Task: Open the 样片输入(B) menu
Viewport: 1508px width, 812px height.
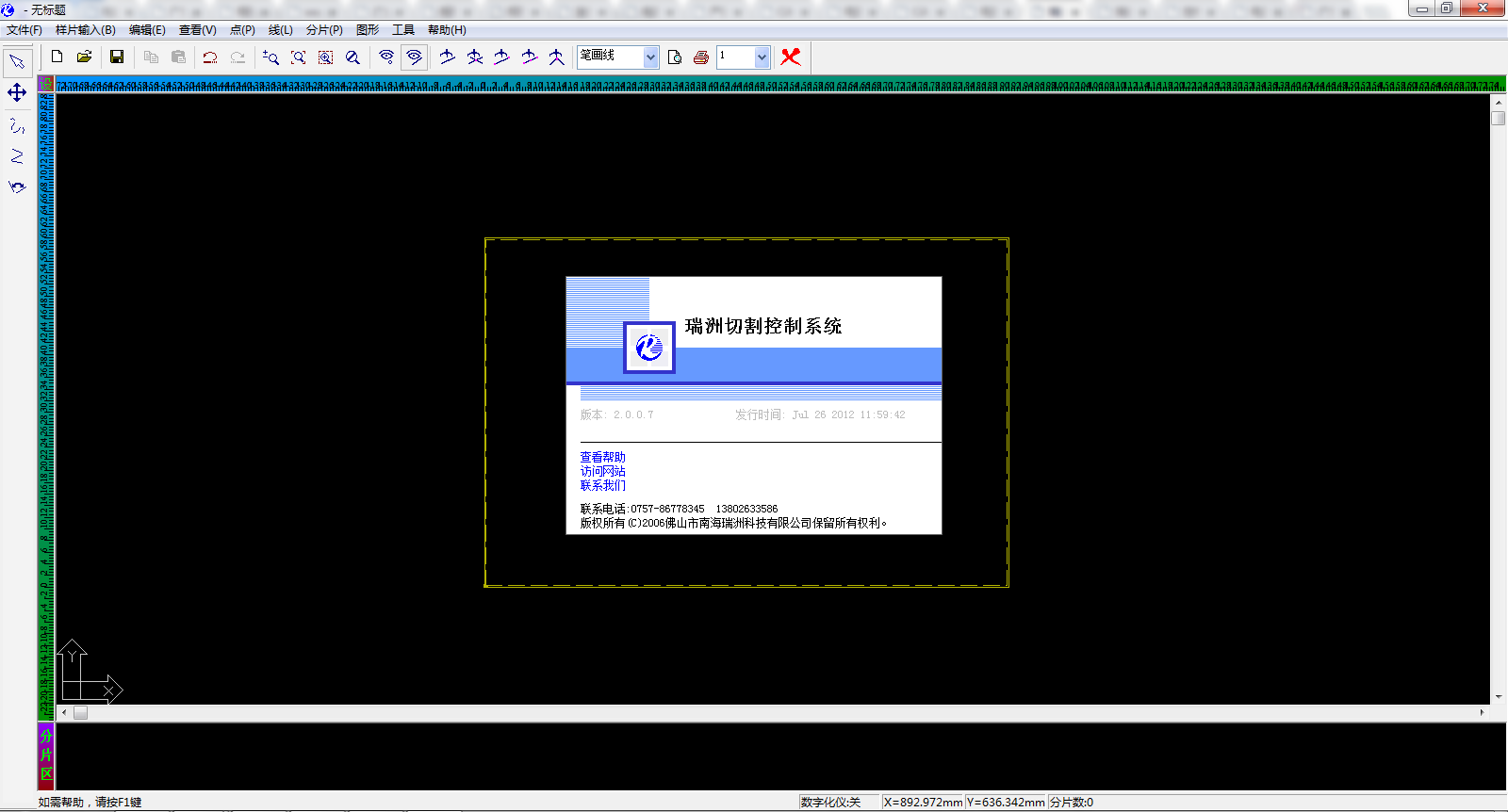Action: [x=86, y=30]
